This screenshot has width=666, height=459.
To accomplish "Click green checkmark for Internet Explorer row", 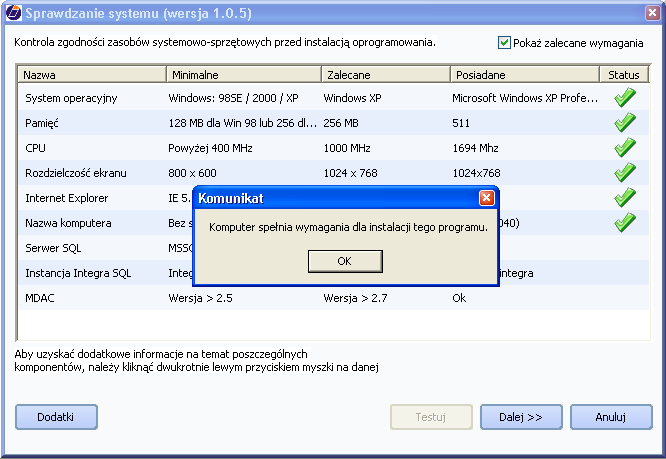I will [625, 198].
